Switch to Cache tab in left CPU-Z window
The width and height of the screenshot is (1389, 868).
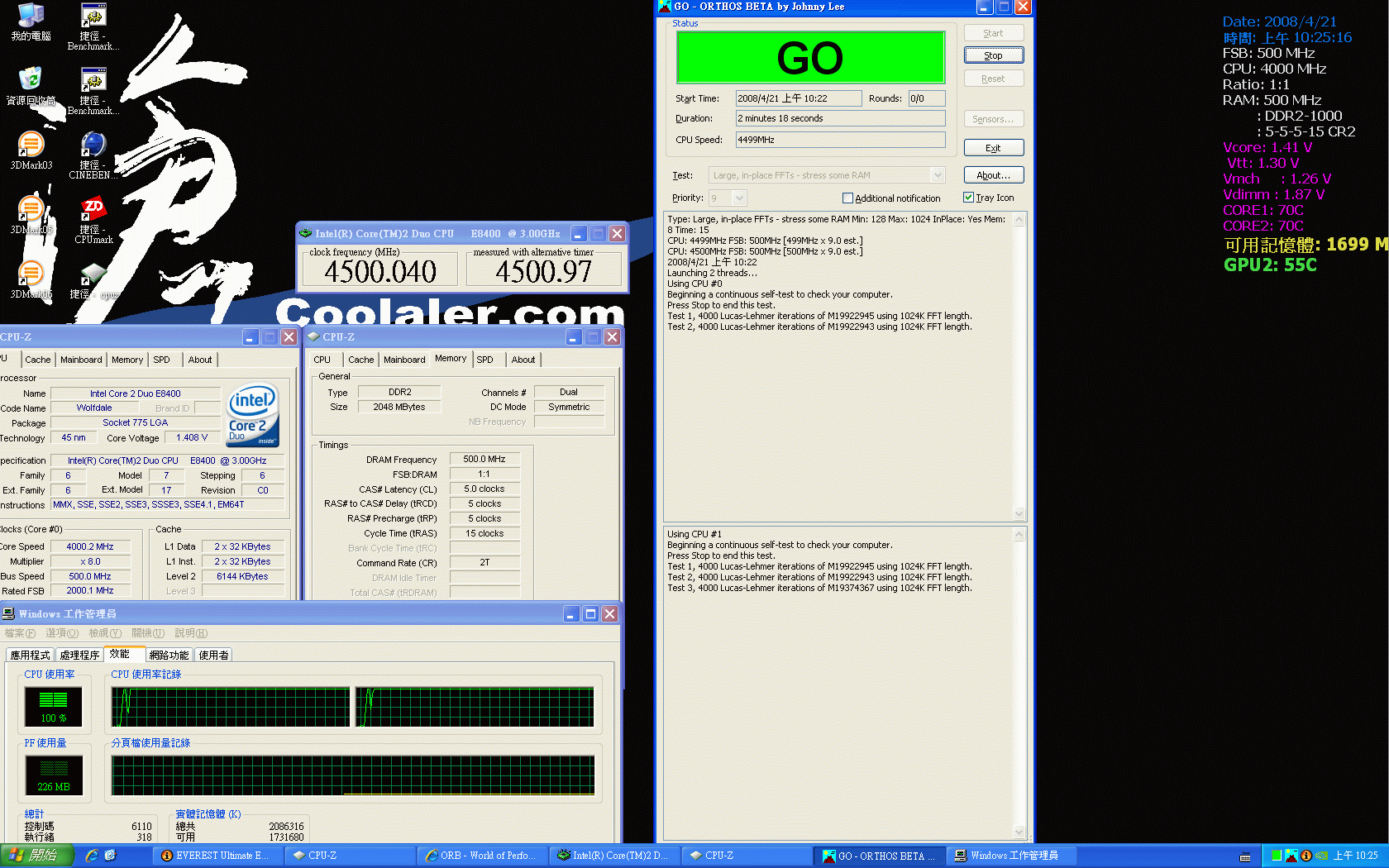[37, 360]
